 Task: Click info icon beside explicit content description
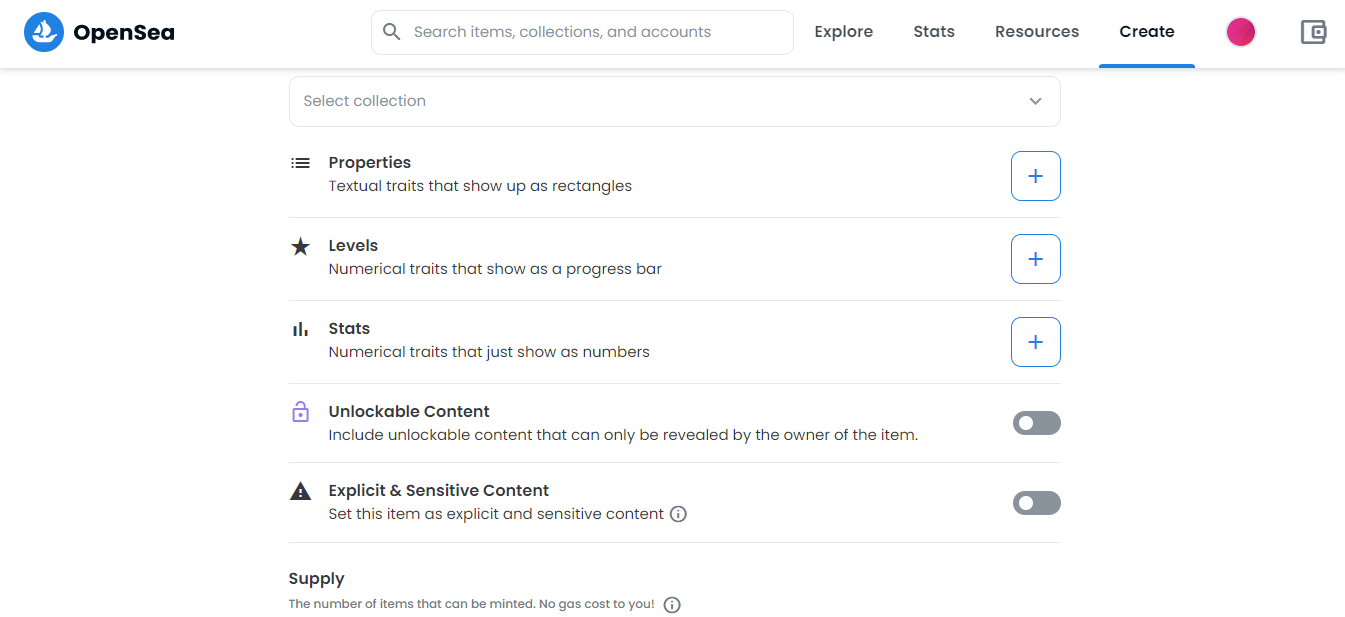point(678,514)
